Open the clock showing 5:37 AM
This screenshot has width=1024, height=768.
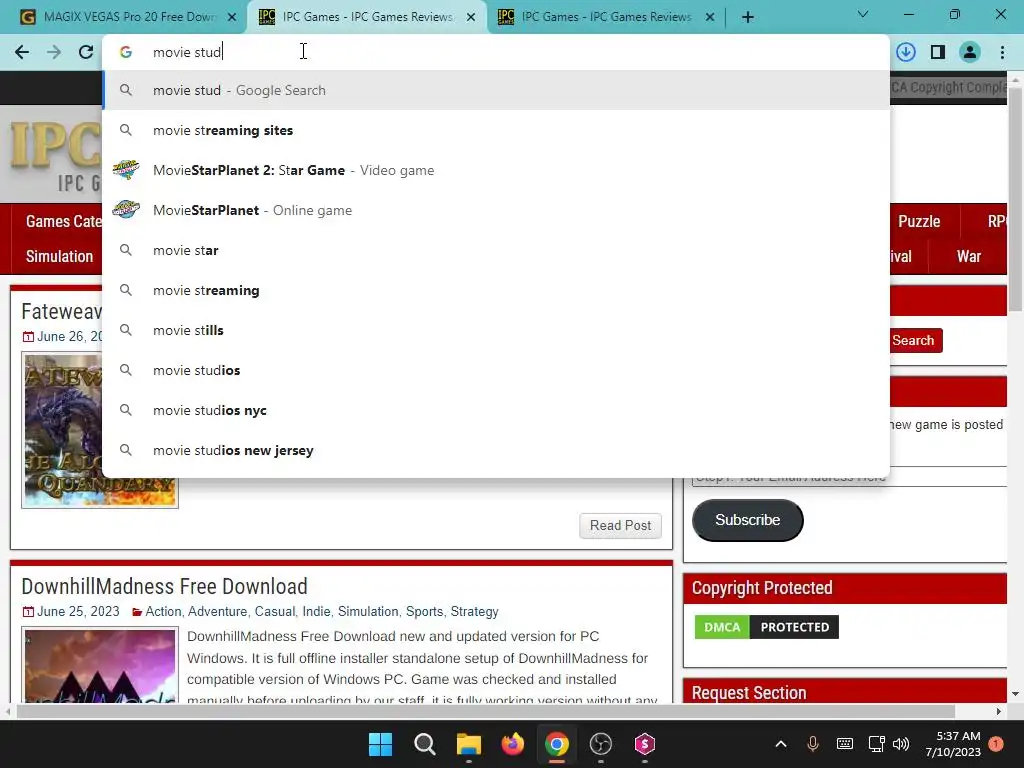(953, 744)
